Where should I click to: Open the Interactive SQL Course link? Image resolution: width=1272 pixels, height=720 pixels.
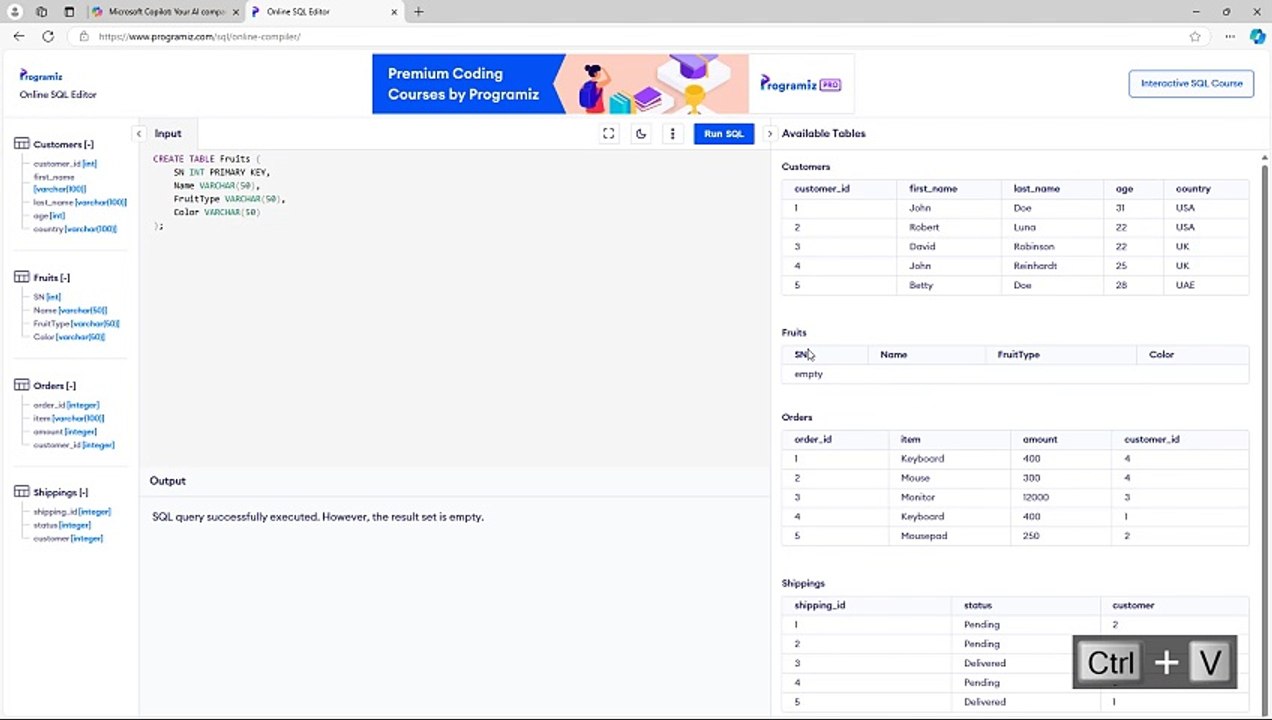pyautogui.click(x=1191, y=83)
